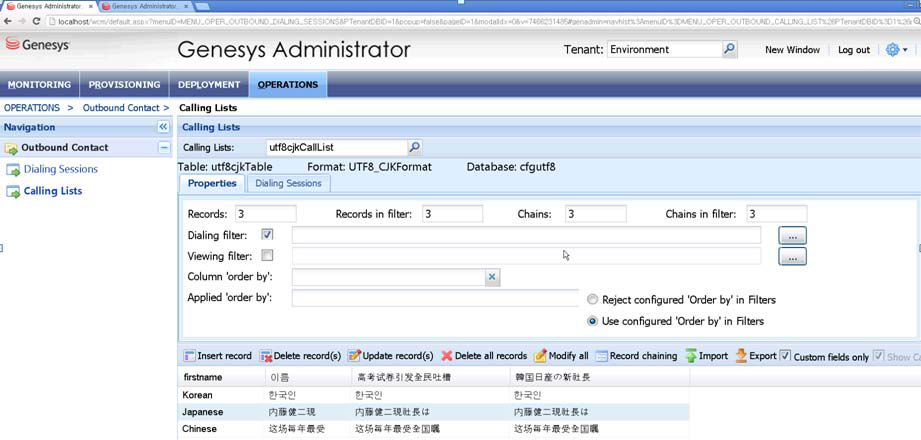The image size is (921, 440).
Task: Click the Outbound Contact breadcrumb link
Action: (x=121, y=108)
